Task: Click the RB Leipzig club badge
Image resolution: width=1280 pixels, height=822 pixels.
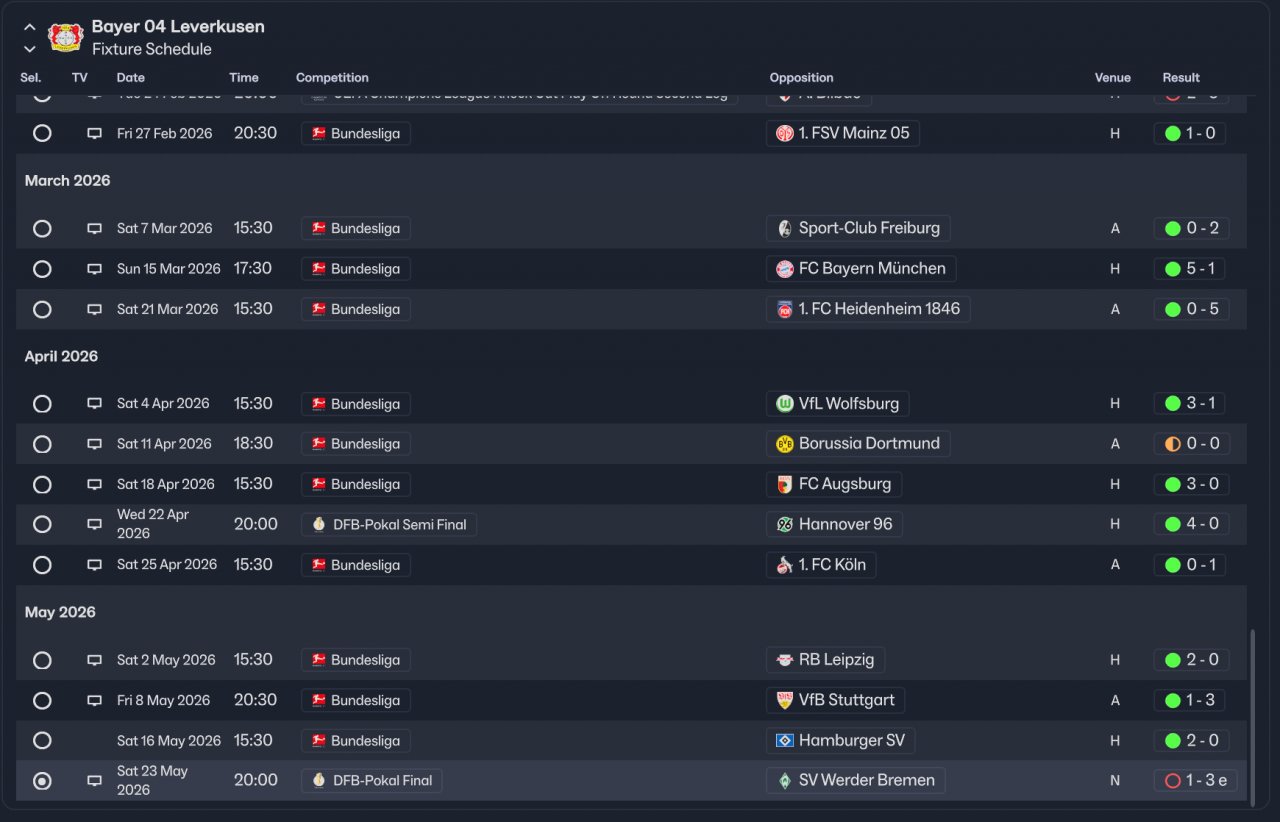Action: (785, 660)
